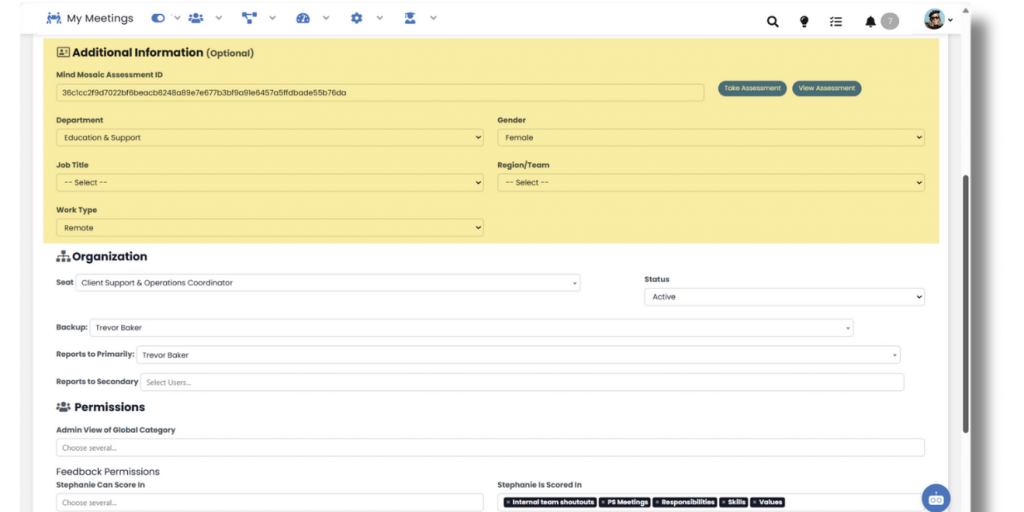Click the notifications bell icon
The height and width of the screenshot is (512, 1024).
(870, 21)
